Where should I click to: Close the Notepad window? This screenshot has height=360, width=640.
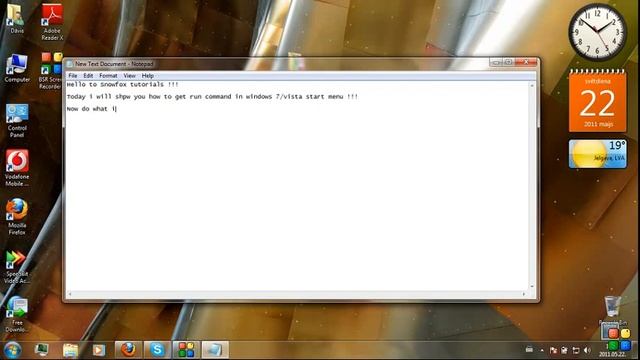(526, 62)
